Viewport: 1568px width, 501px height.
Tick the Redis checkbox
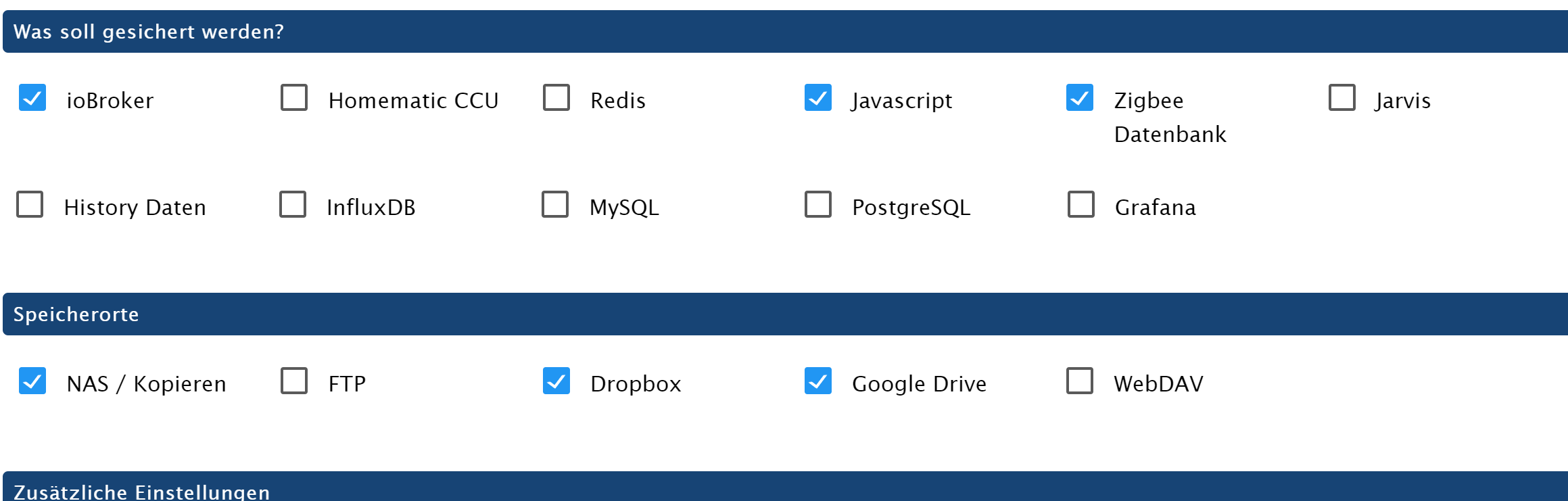point(556,97)
